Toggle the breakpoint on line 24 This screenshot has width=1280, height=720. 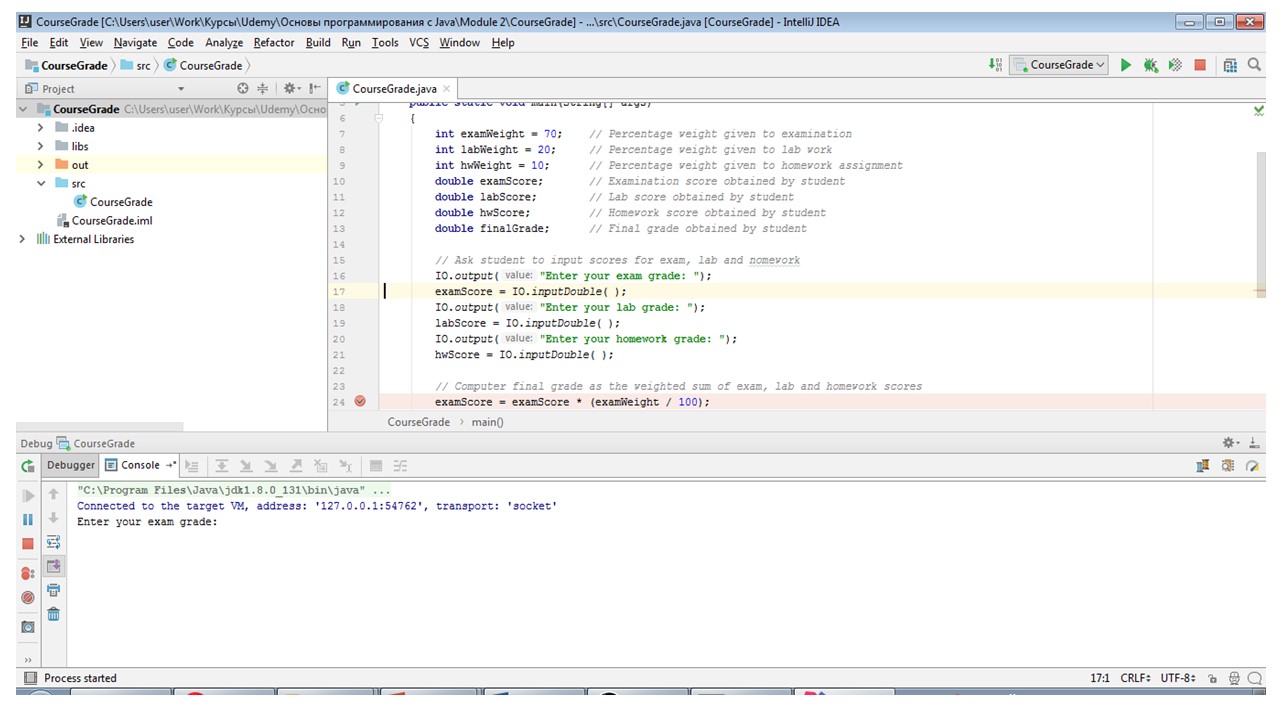360,402
